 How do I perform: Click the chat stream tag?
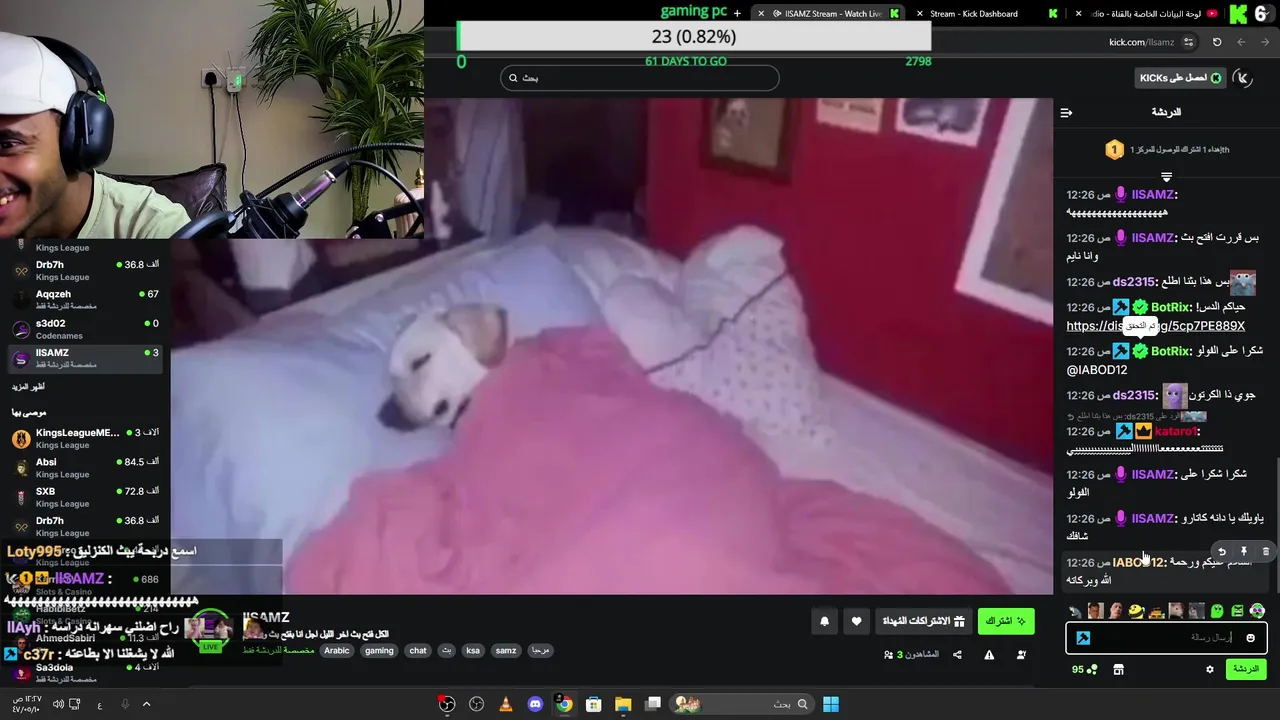[x=418, y=650]
